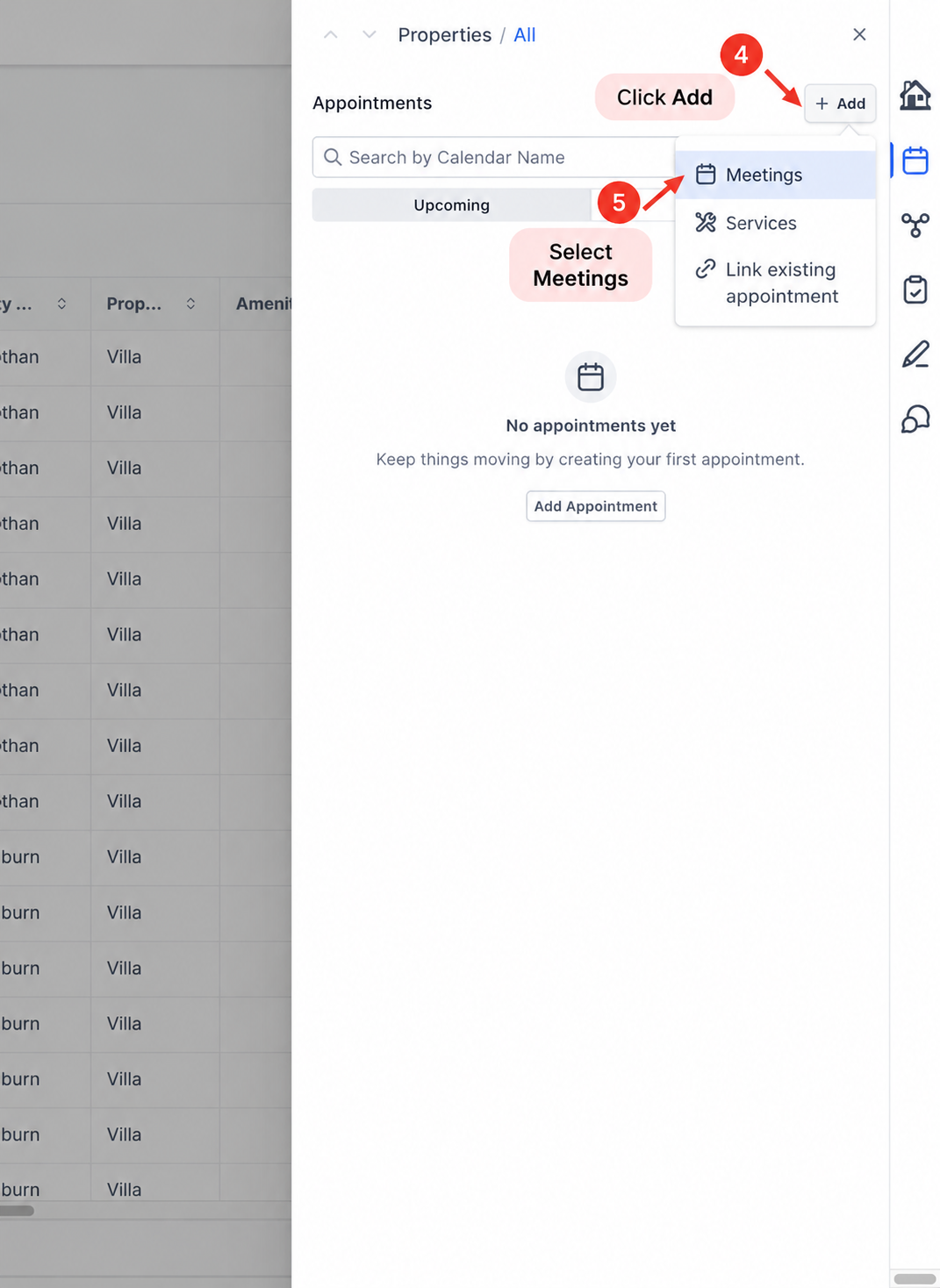This screenshot has height=1288, width=940.
Task: Click the chain link icon in menu
Action: click(x=706, y=268)
